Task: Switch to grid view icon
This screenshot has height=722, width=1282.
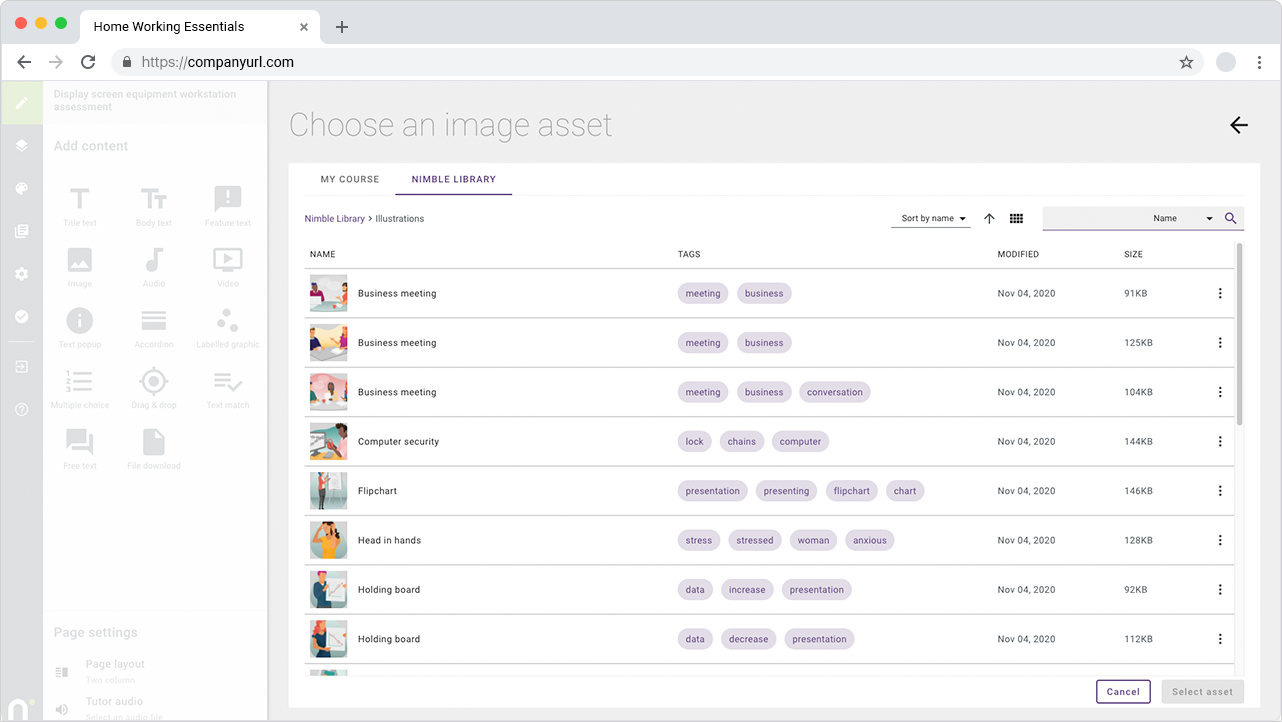Action: click(1016, 219)
